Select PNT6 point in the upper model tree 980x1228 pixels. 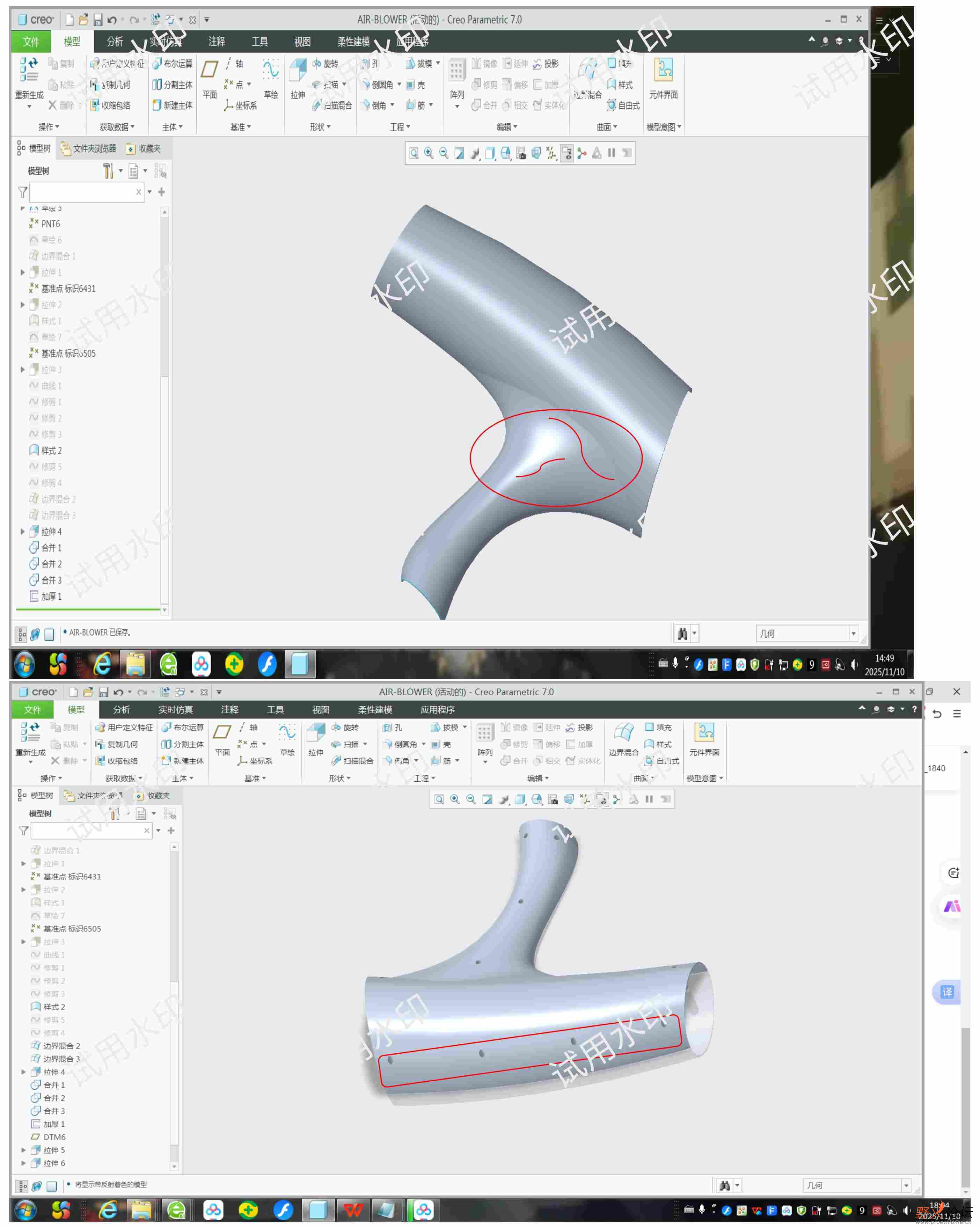coord(50,224)
